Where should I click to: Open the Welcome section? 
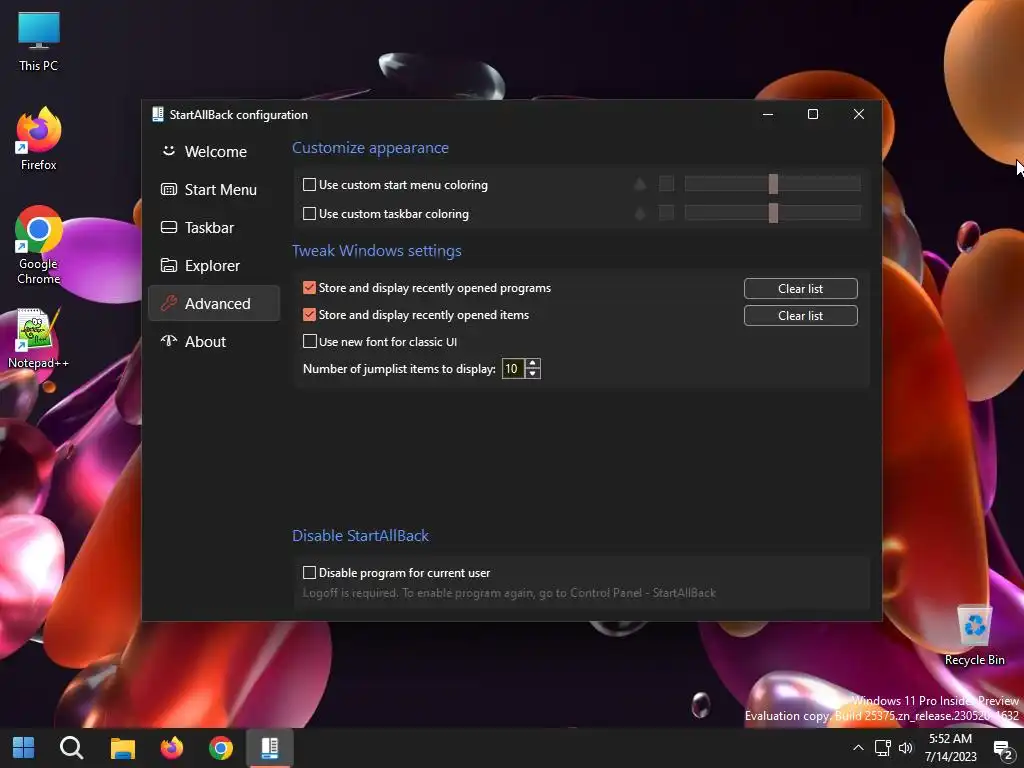coord(214,152)
